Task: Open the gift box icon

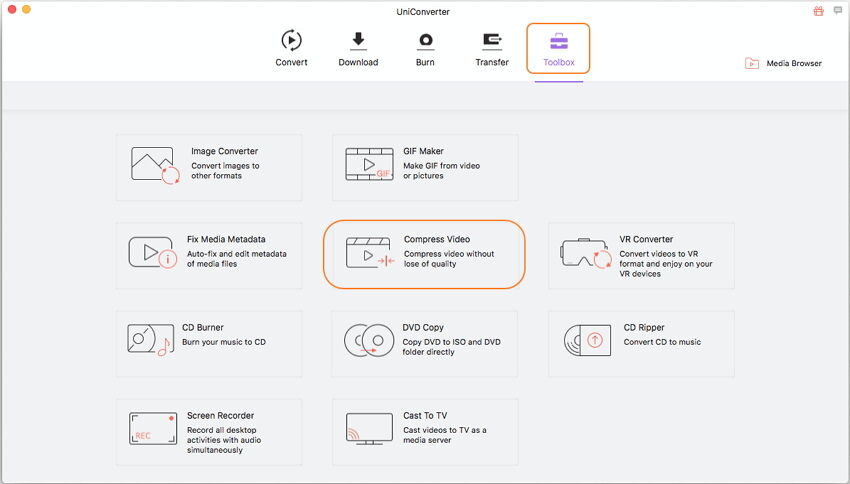Action: point(819,11)
